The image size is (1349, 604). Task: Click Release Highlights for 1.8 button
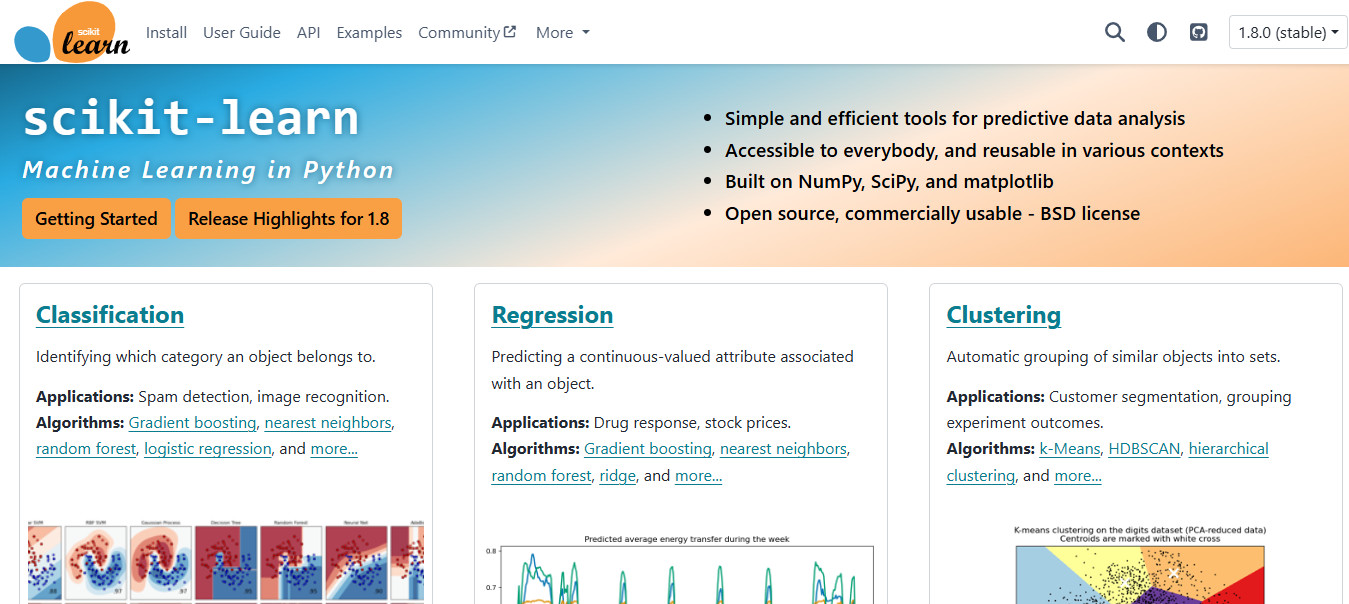[288, 218]
